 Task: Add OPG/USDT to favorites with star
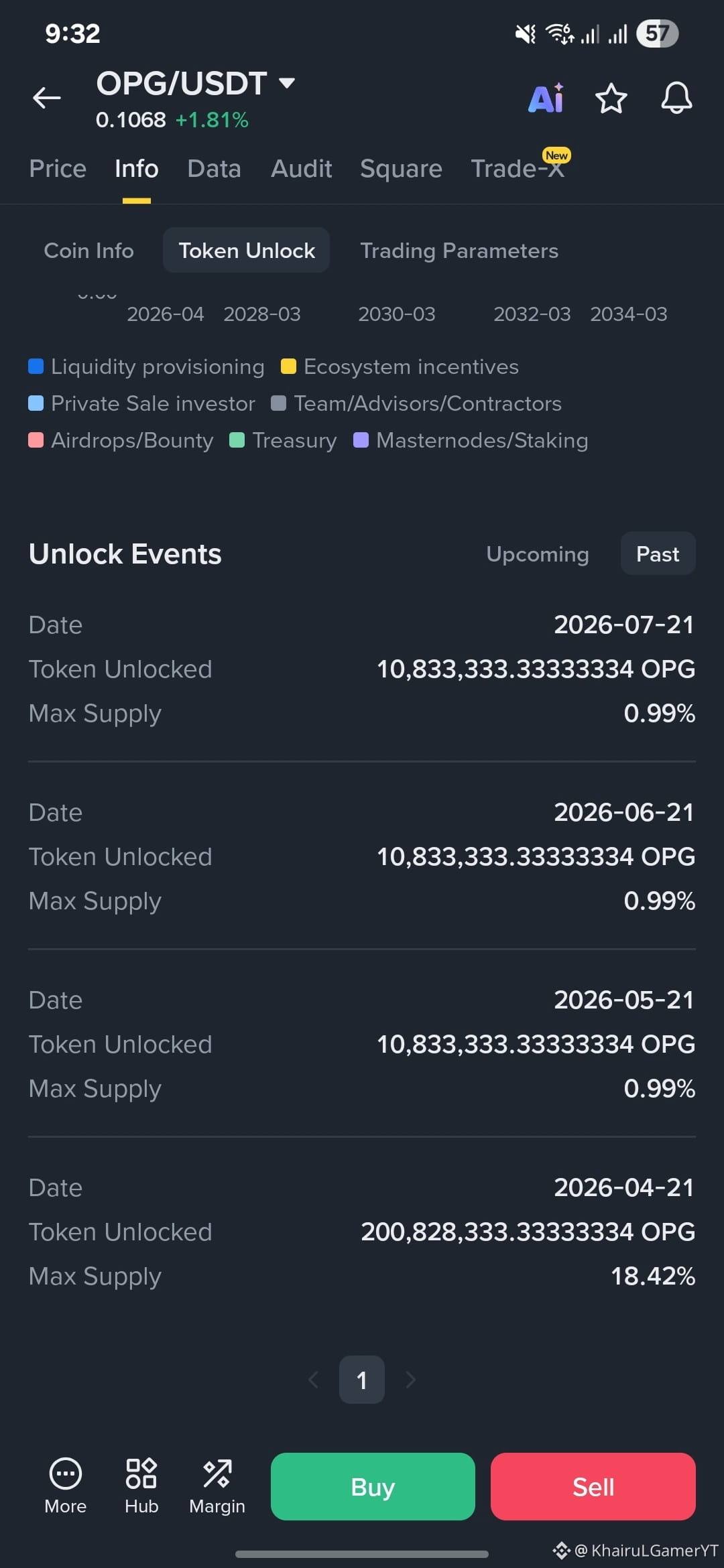tap(611, 99)
